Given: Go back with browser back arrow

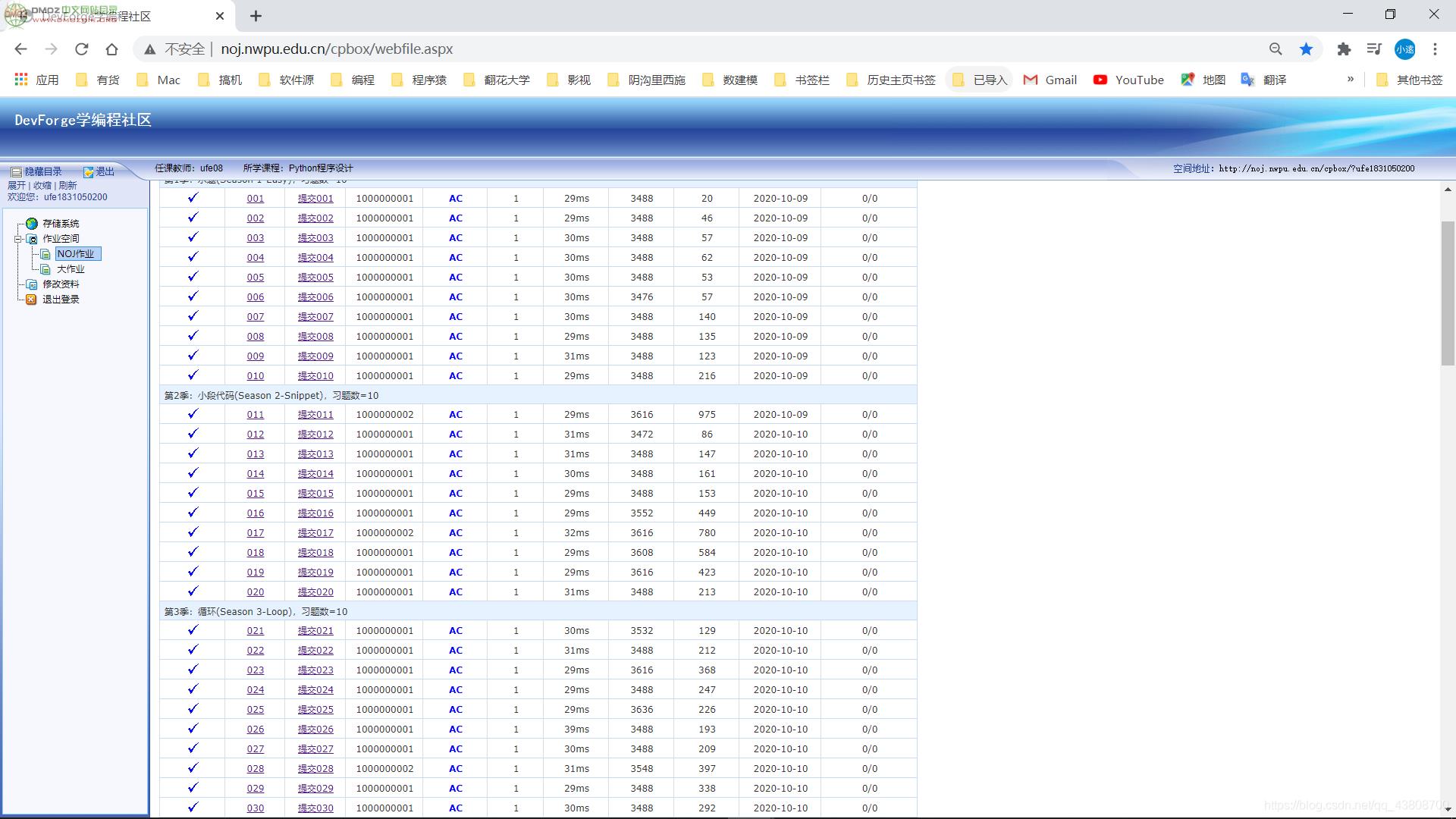Looking at the screenshot, I should coord(20,49).
